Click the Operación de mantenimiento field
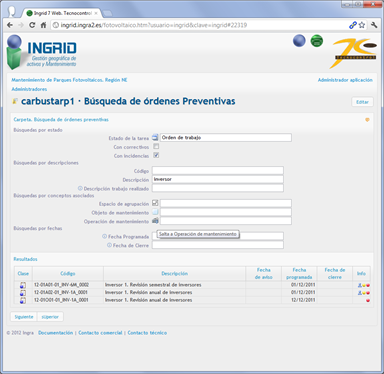The image size is (384, 374). point(226,221)
